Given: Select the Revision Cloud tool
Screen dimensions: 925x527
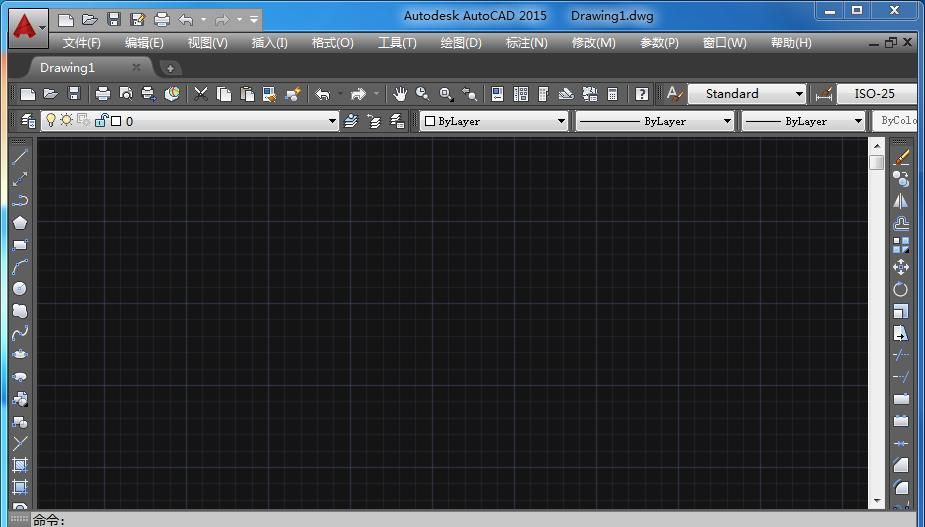Looking at the screenshot, I should click(x=20, y=310).
